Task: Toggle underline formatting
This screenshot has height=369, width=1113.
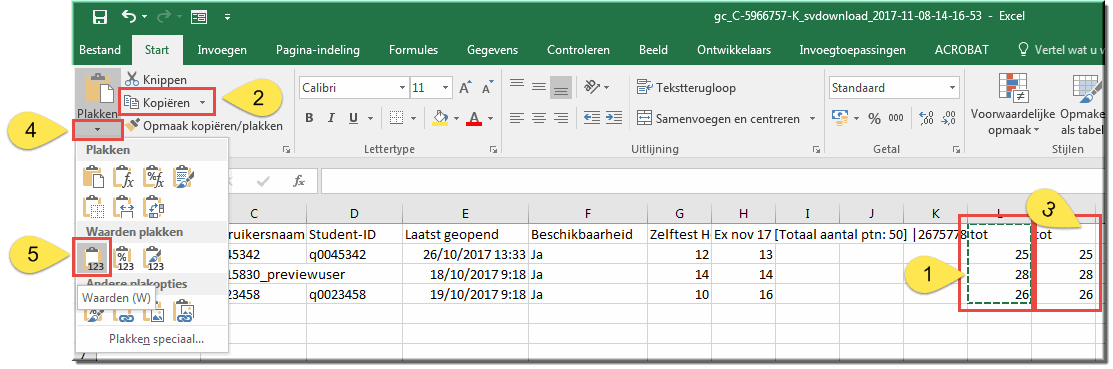Action: click(x=354, y=118)
